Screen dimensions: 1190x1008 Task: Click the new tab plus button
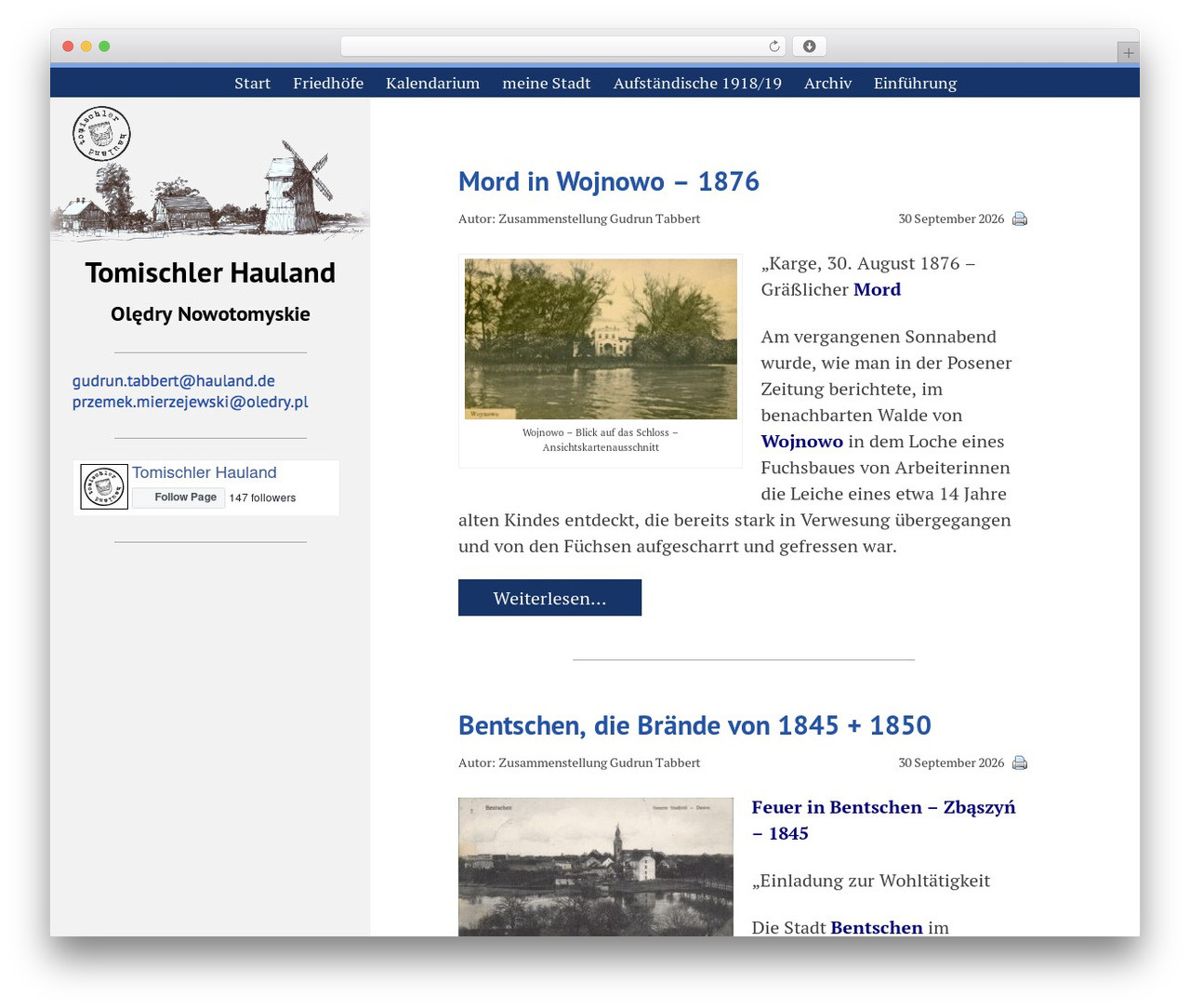pos(1128,53)
